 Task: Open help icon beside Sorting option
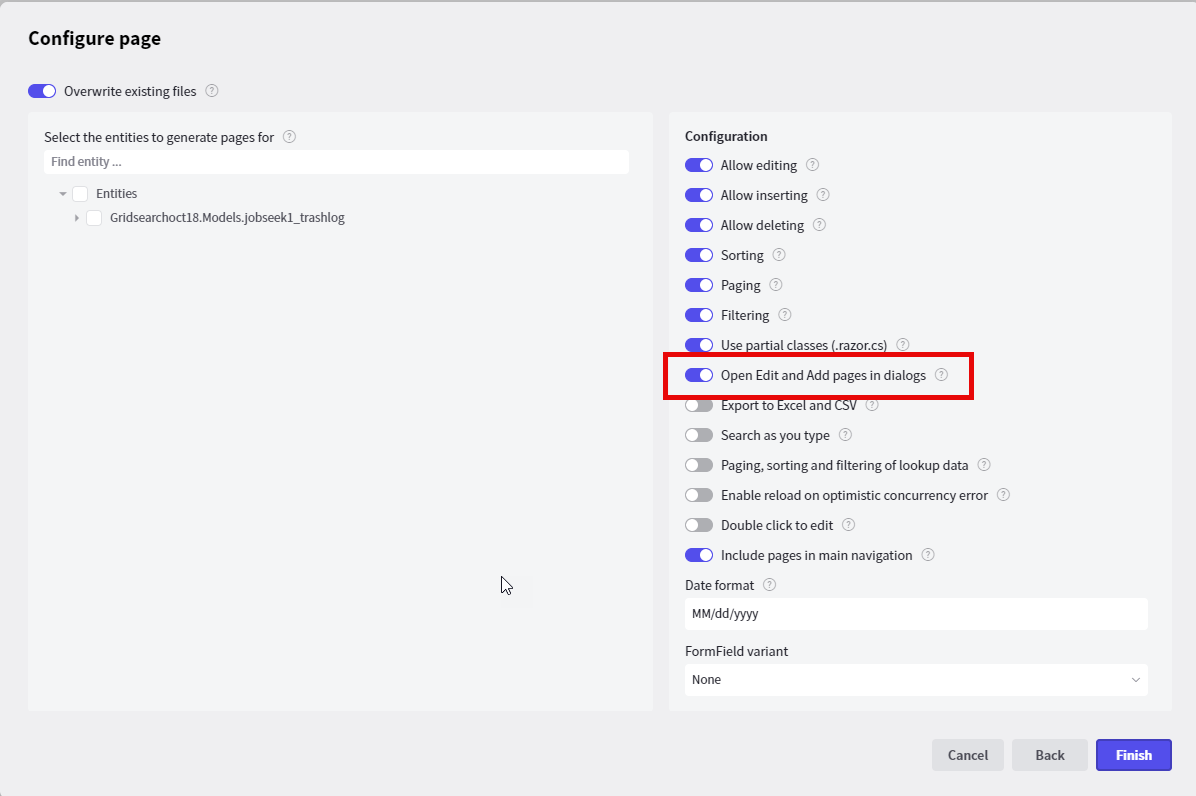coord(779,255)
